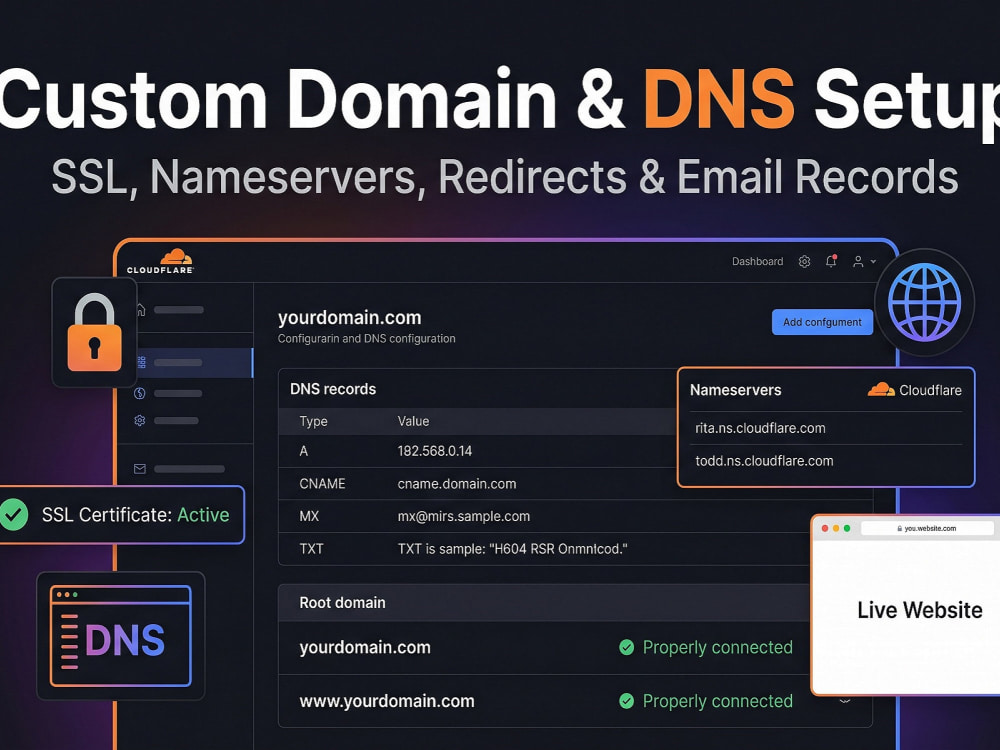Screen dimensions: 1000x750
Task: Click the Dashboard link in the header
Action: [x=757, y=261]
